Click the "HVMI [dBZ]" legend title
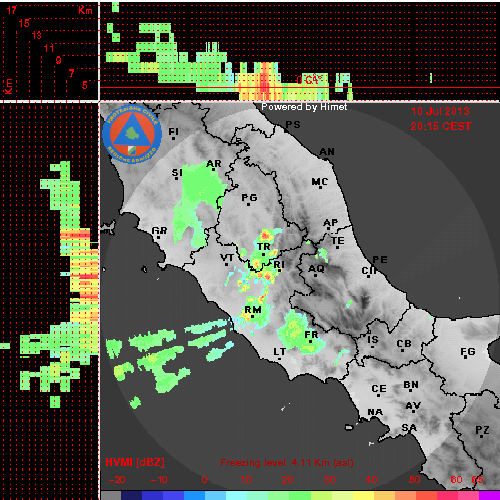Image resolution: width=500 pixels, height=500 pixels. (x=135, y=462)
